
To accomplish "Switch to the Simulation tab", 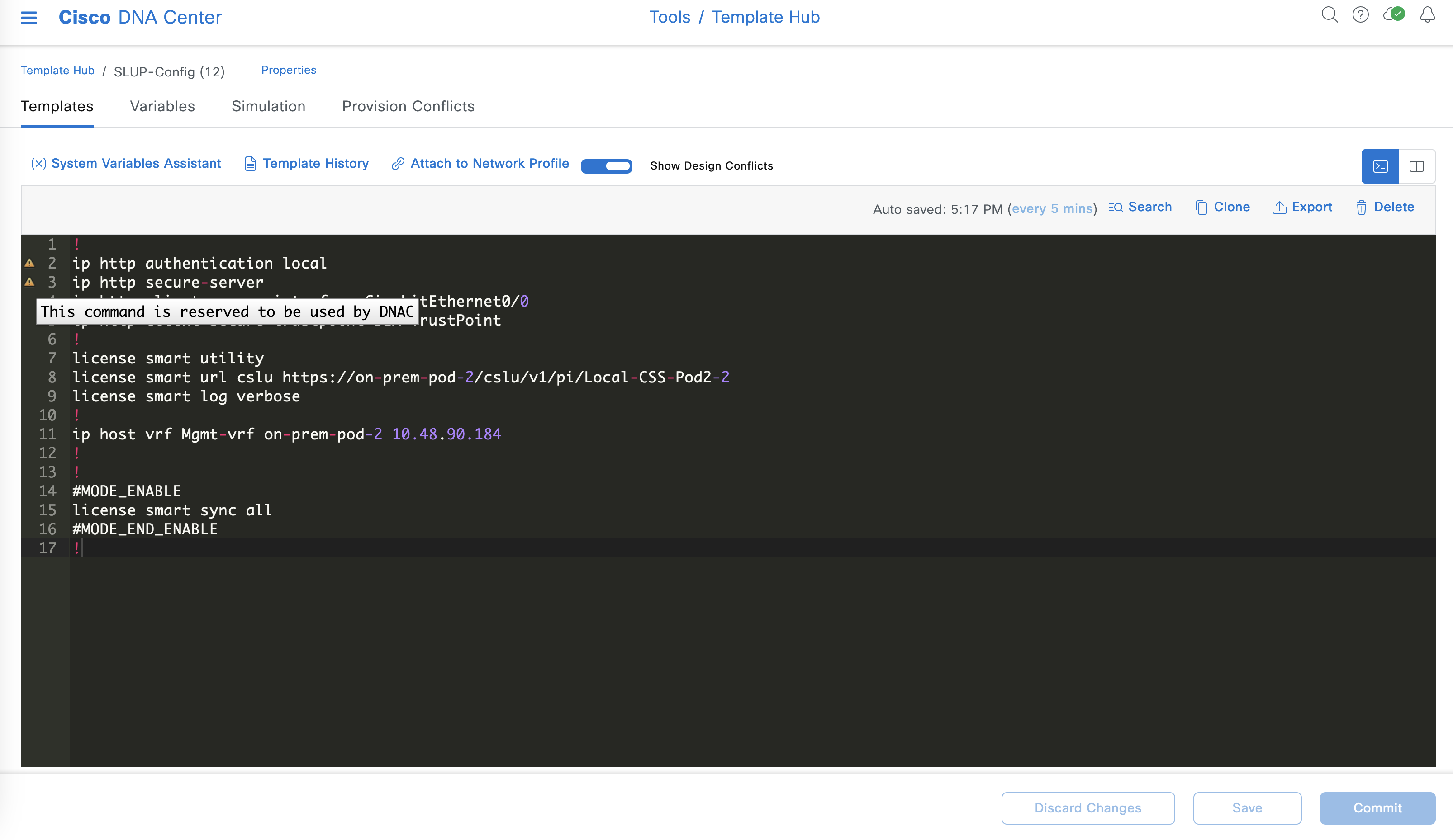I will 268,107.
